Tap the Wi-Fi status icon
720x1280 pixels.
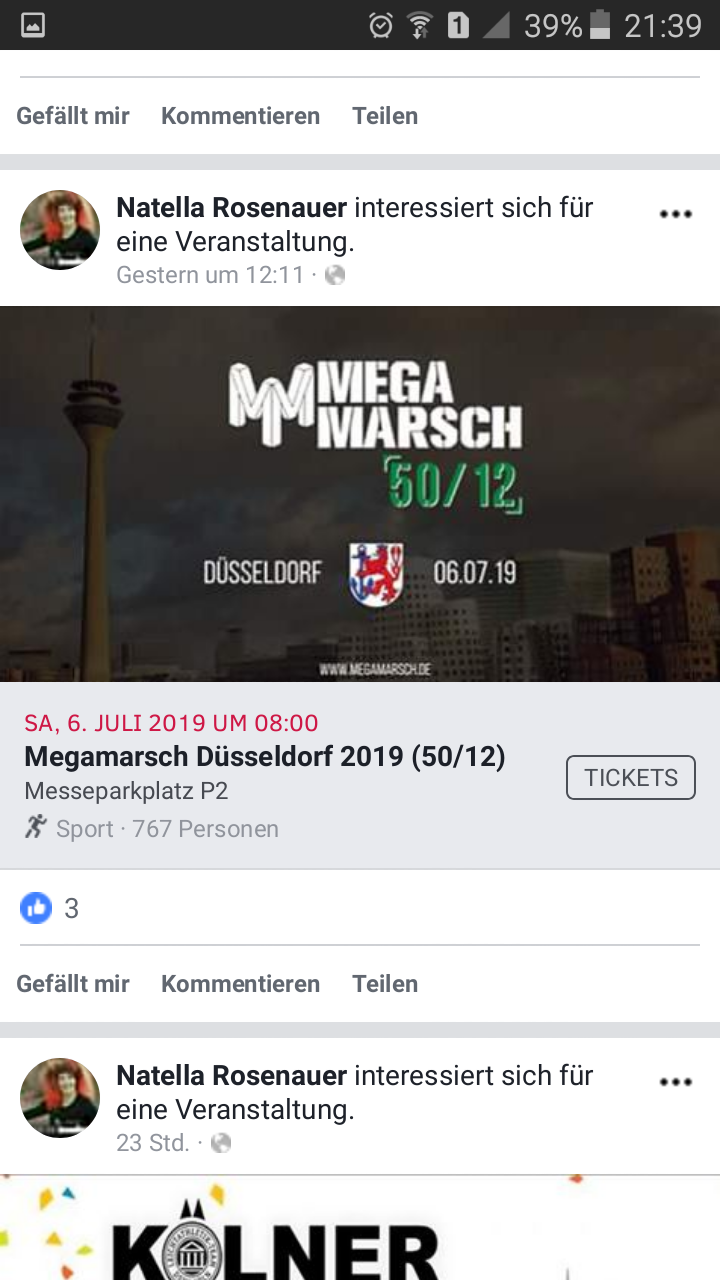420,26
